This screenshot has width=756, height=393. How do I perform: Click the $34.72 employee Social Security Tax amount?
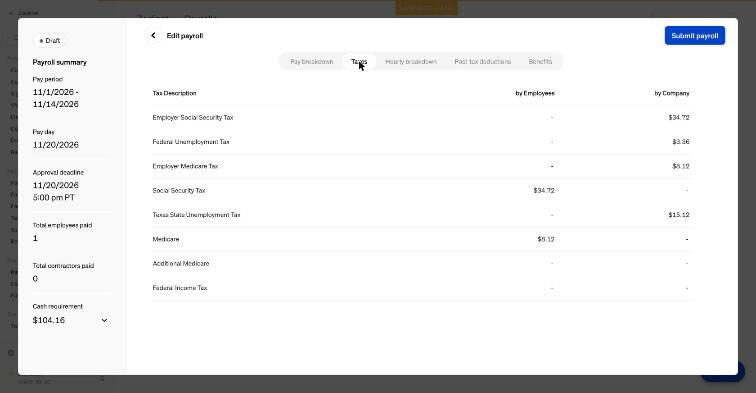(x=544, y=190)
